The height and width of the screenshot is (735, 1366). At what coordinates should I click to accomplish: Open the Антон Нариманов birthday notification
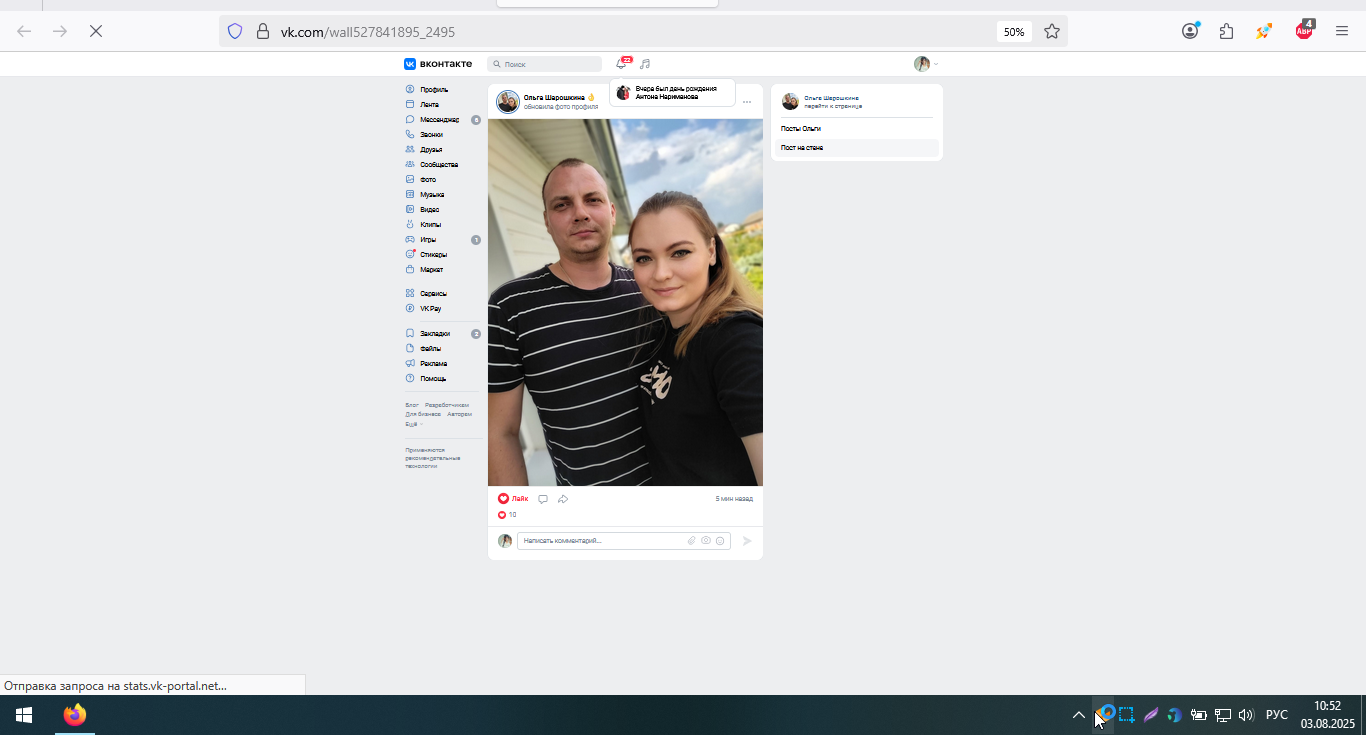tap(672, 93)
